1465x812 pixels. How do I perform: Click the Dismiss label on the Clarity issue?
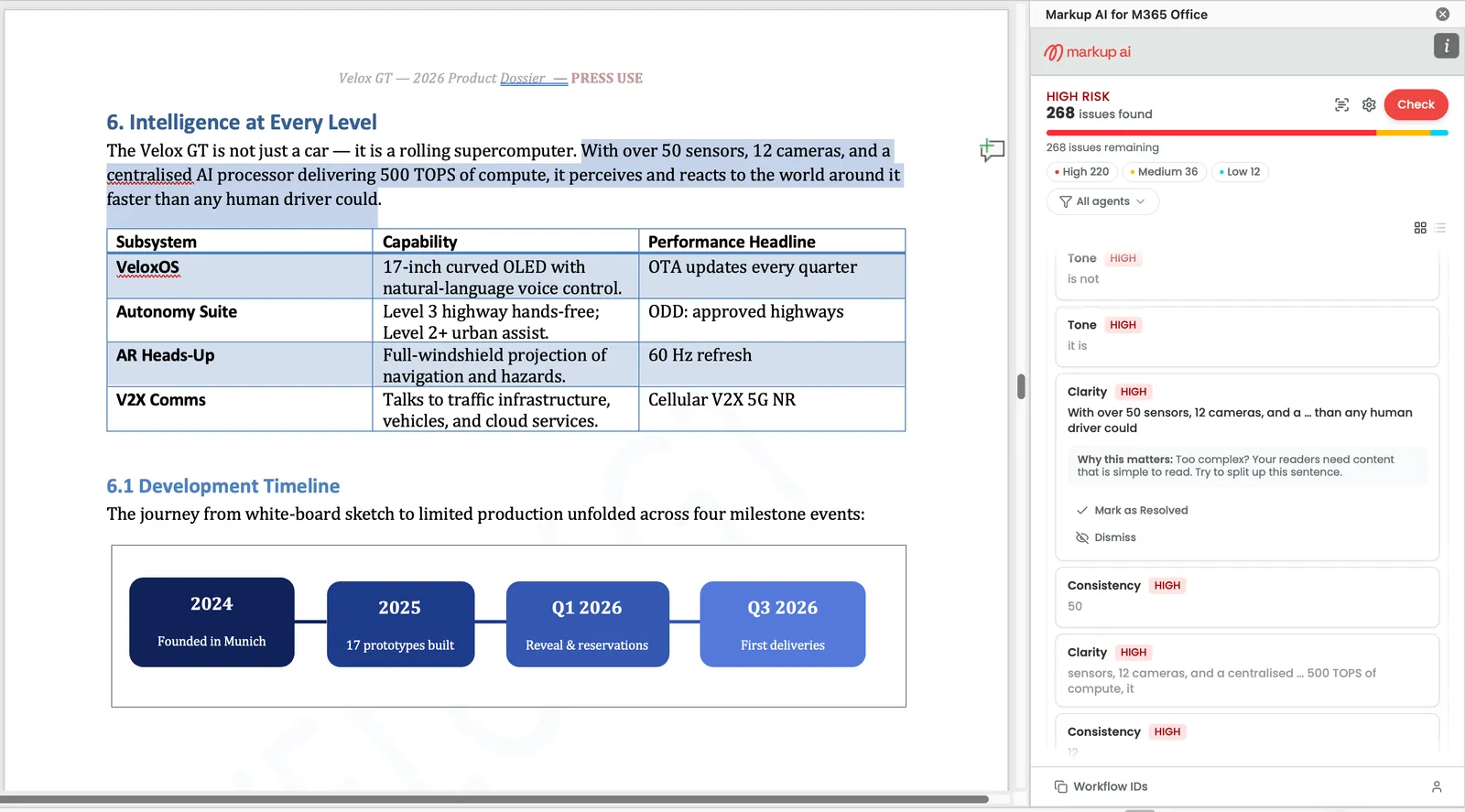(1115, 537)
